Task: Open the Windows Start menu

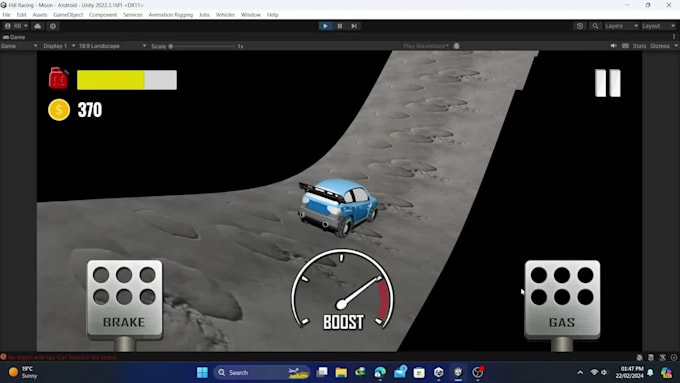Action: coord(202,372)
